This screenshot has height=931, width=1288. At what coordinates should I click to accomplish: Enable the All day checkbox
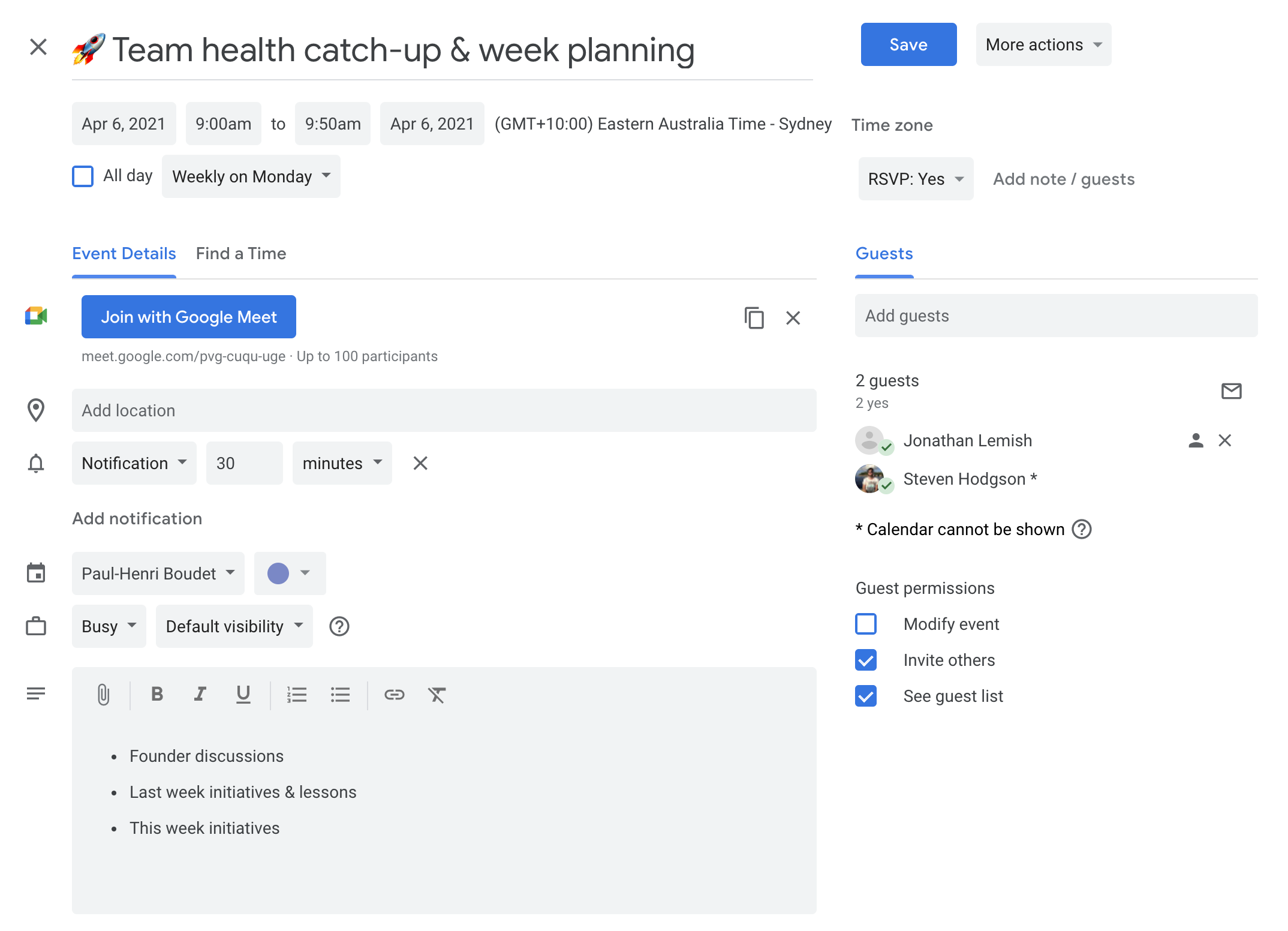point(83,176)
